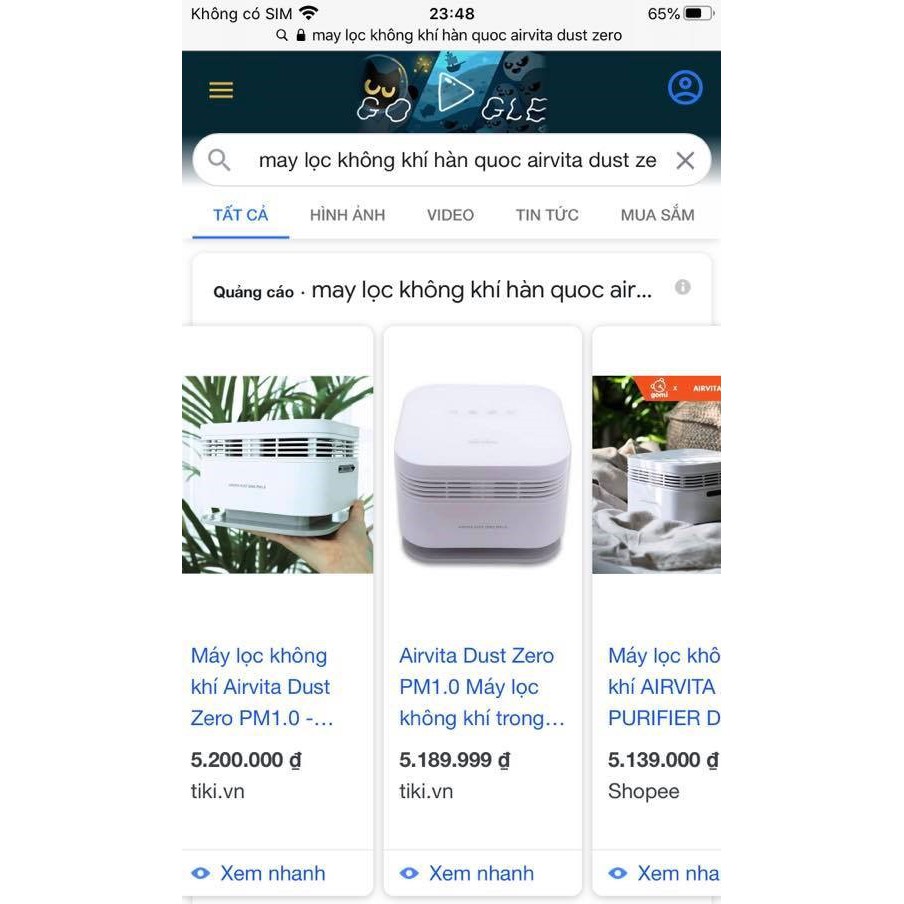Open the MUA SẮM tab
The height and width of the screenshot is (904, 904).
657,215
